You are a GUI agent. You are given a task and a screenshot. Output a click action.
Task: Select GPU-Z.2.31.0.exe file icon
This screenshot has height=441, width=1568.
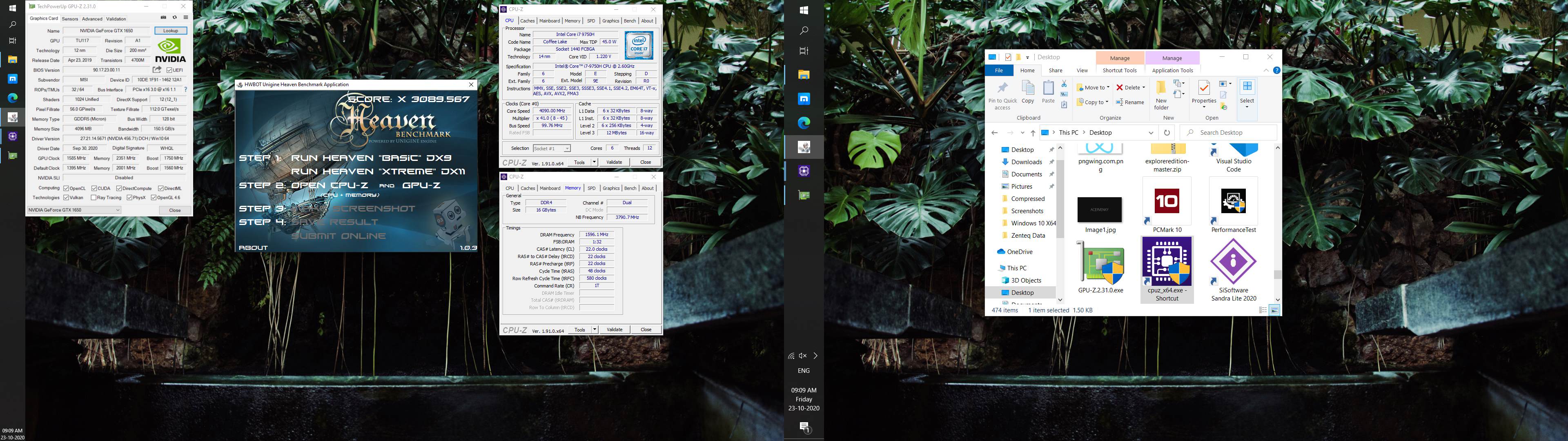pyautogui.click(x=1100, y=262)
